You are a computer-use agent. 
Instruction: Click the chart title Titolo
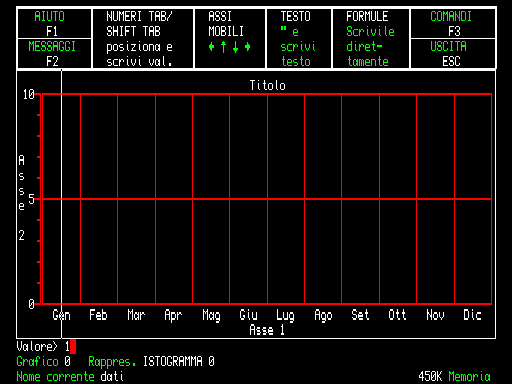pyautogui.click(x=267, y=85)
